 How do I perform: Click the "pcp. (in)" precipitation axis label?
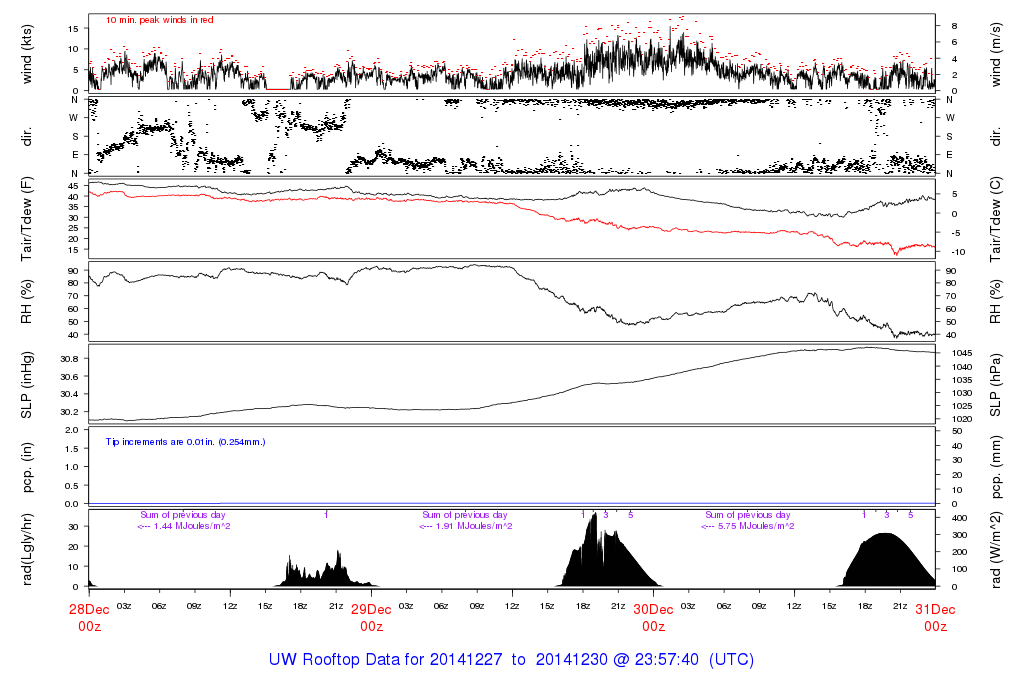point(28,467)
